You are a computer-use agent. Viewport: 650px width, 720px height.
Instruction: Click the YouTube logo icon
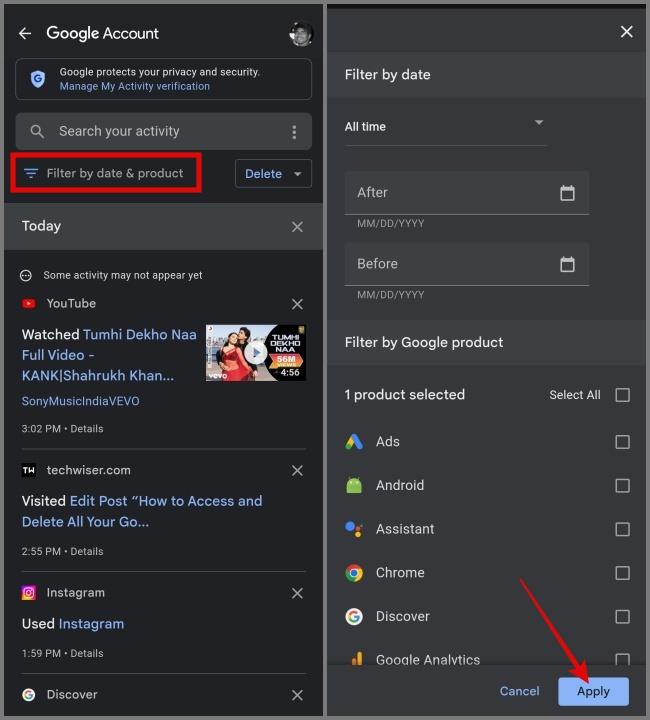[x=29, y=304]
